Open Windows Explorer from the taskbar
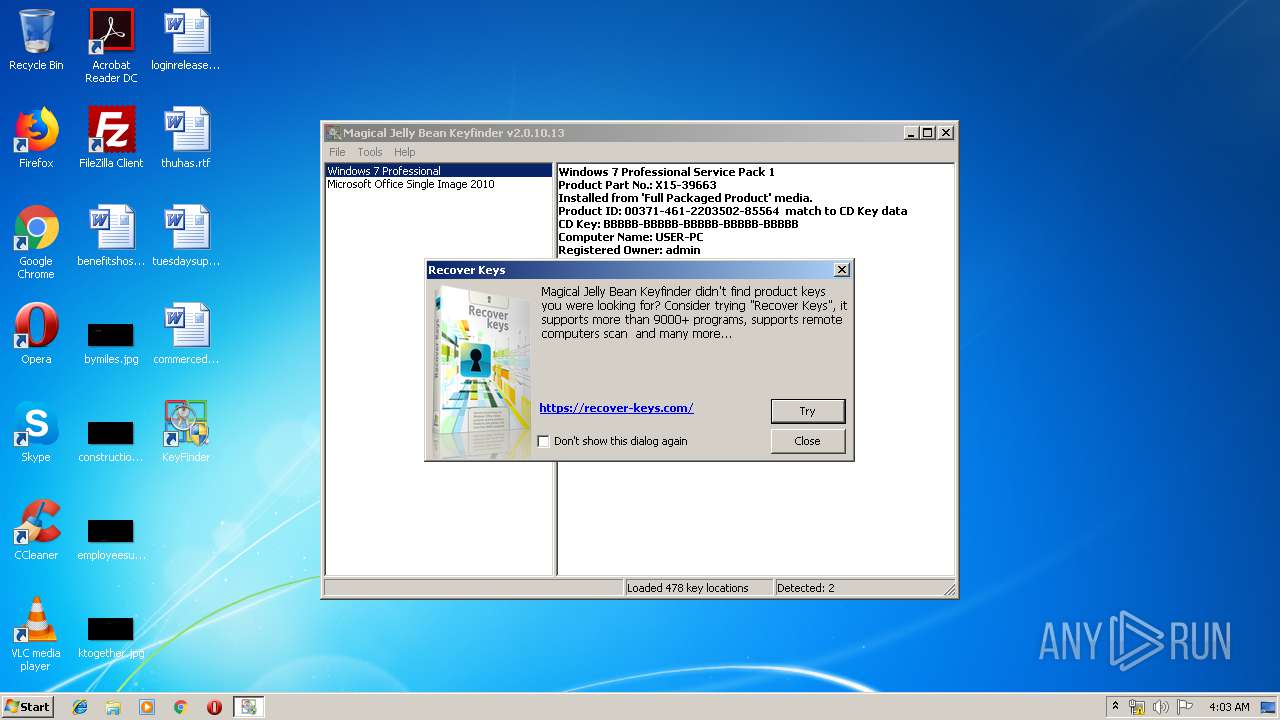 coord(113,707)
